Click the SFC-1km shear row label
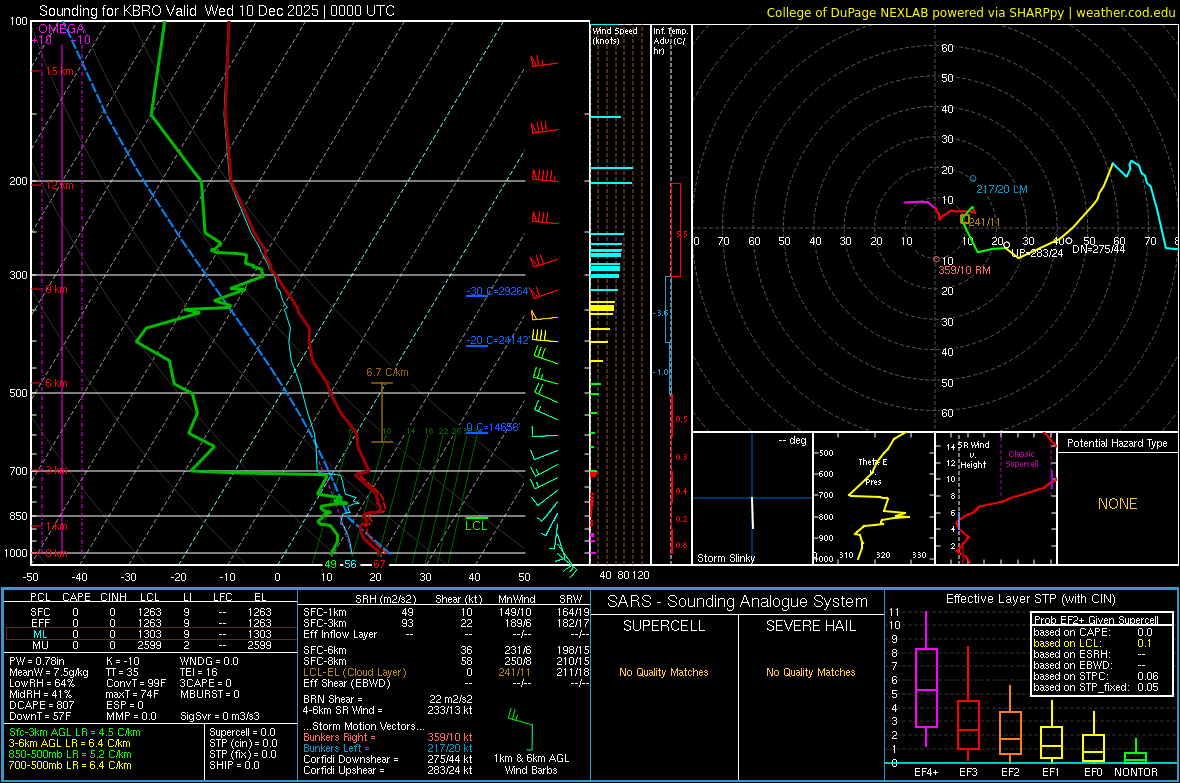 325,612
